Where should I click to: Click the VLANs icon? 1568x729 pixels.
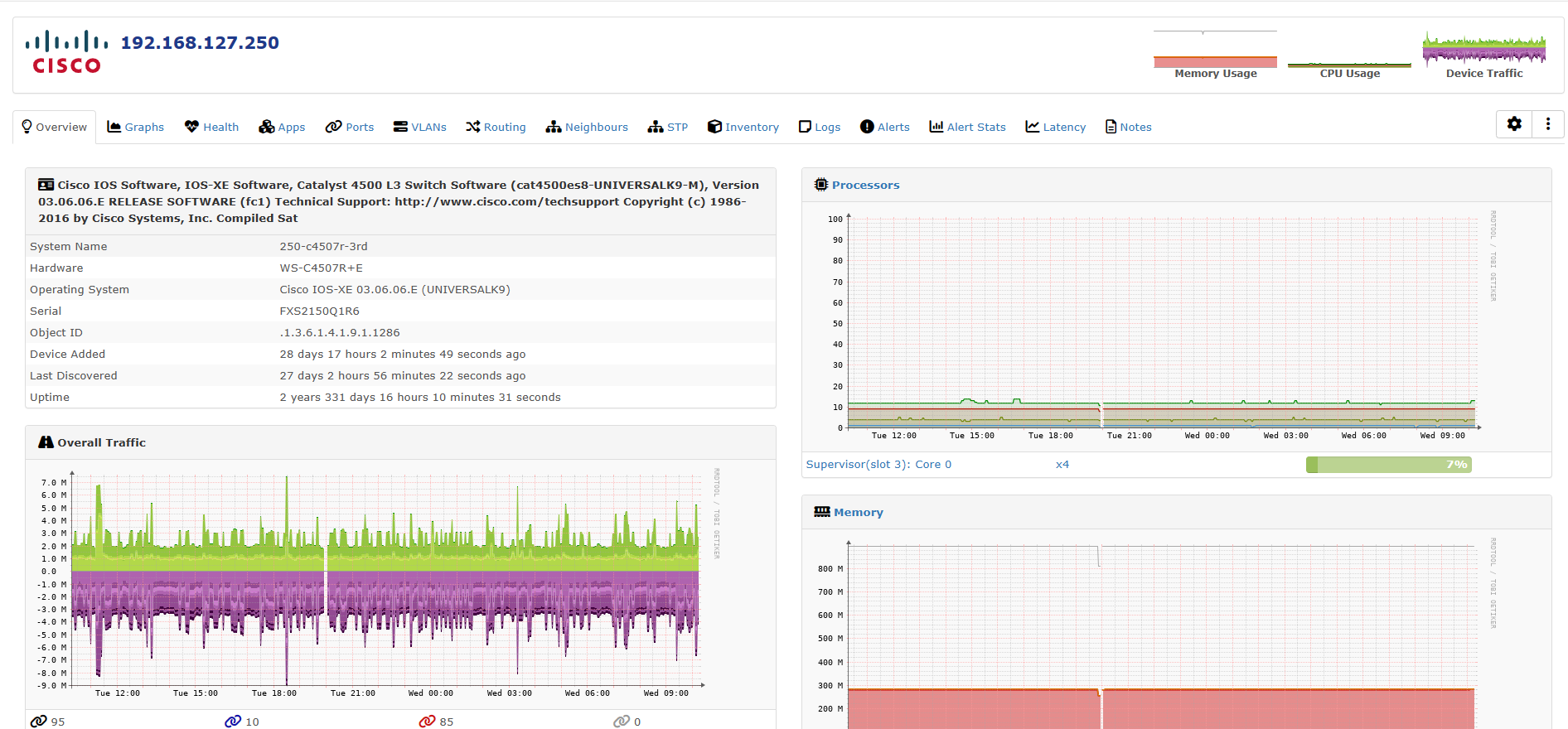[x=400, y=127]
